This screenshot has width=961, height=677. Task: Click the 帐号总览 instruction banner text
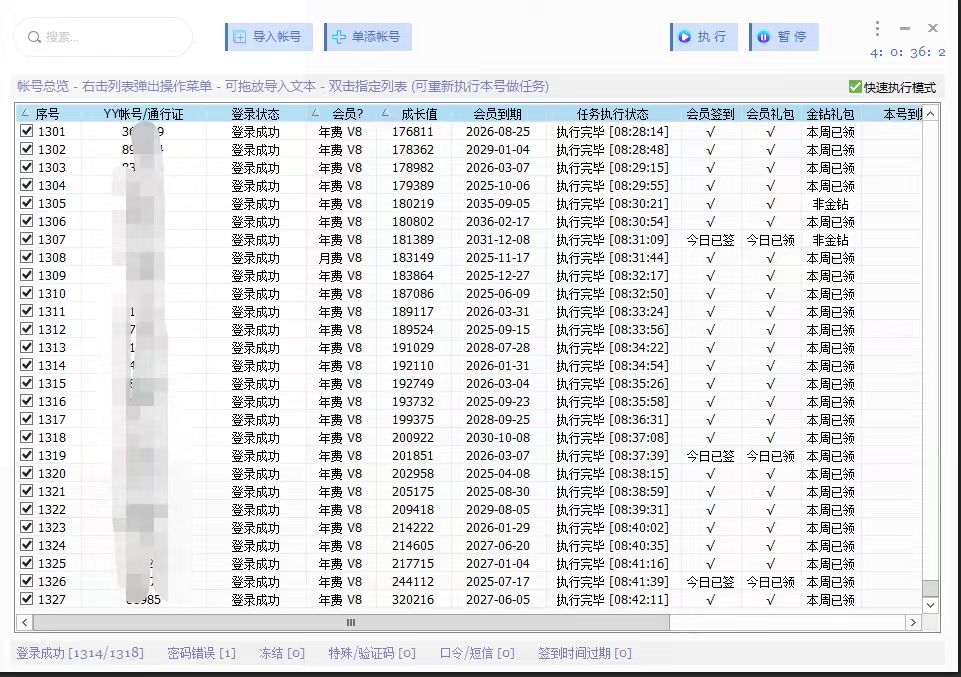pos(283,86)
